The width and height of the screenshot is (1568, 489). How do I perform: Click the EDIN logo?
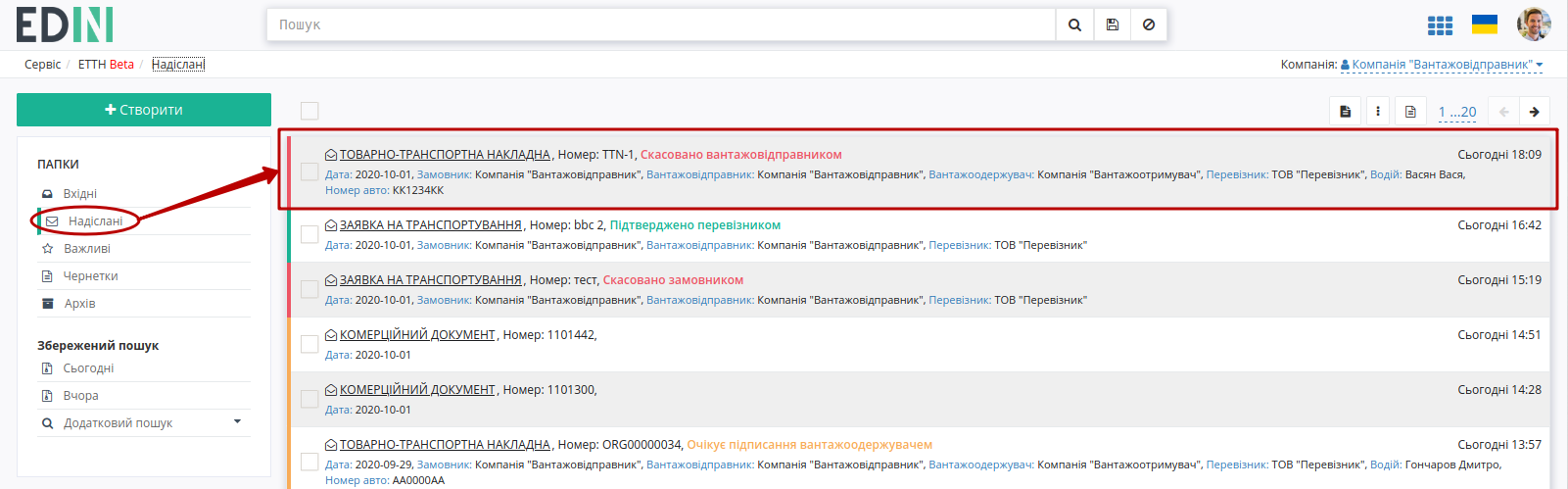pos(65,25)
